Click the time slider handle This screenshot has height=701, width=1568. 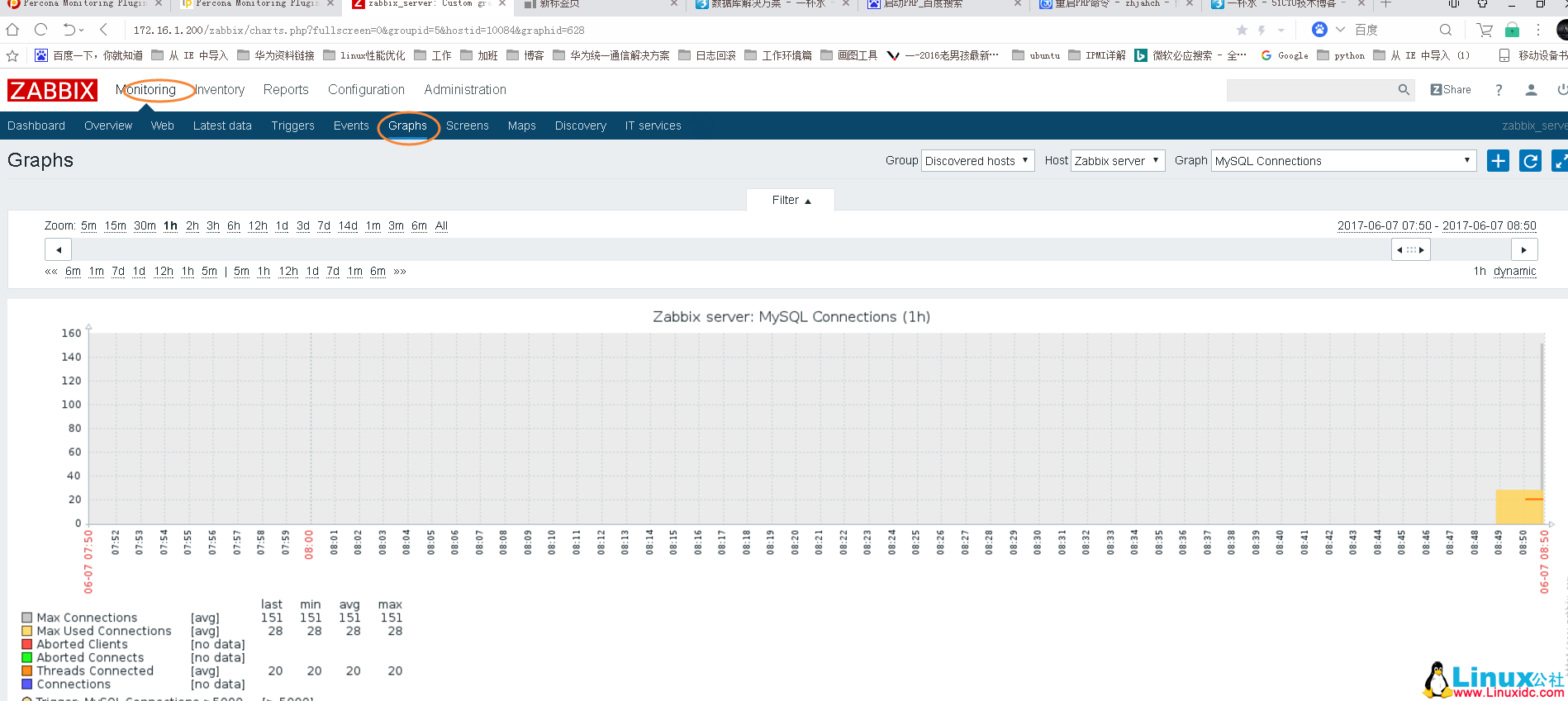point(1410,249)
